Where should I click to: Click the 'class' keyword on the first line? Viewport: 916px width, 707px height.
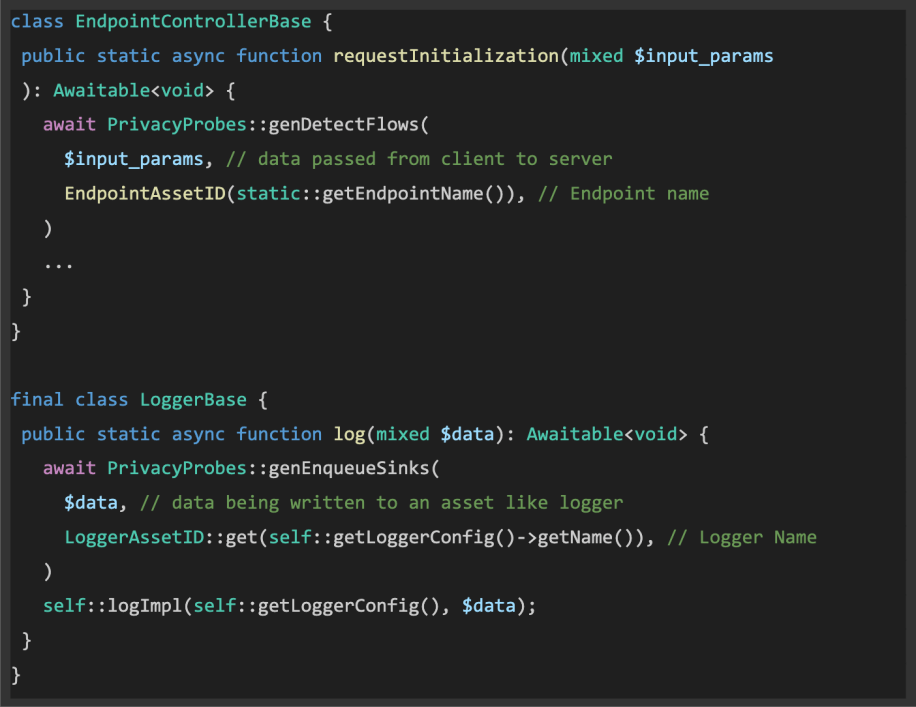click(x=37, y=21)
